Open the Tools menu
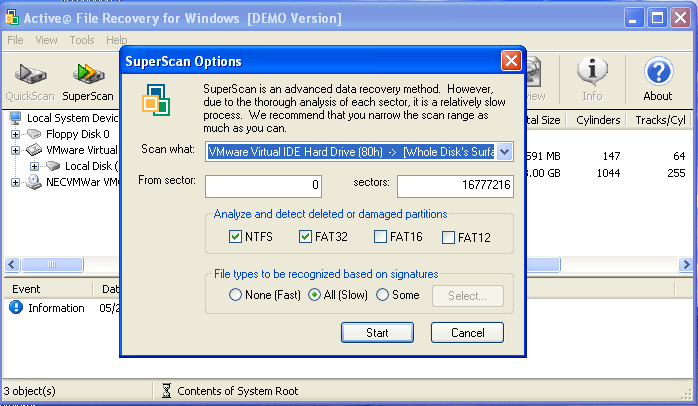Image resolution: width=698 pixels, height=406 pixels. [x=82, y=40]
